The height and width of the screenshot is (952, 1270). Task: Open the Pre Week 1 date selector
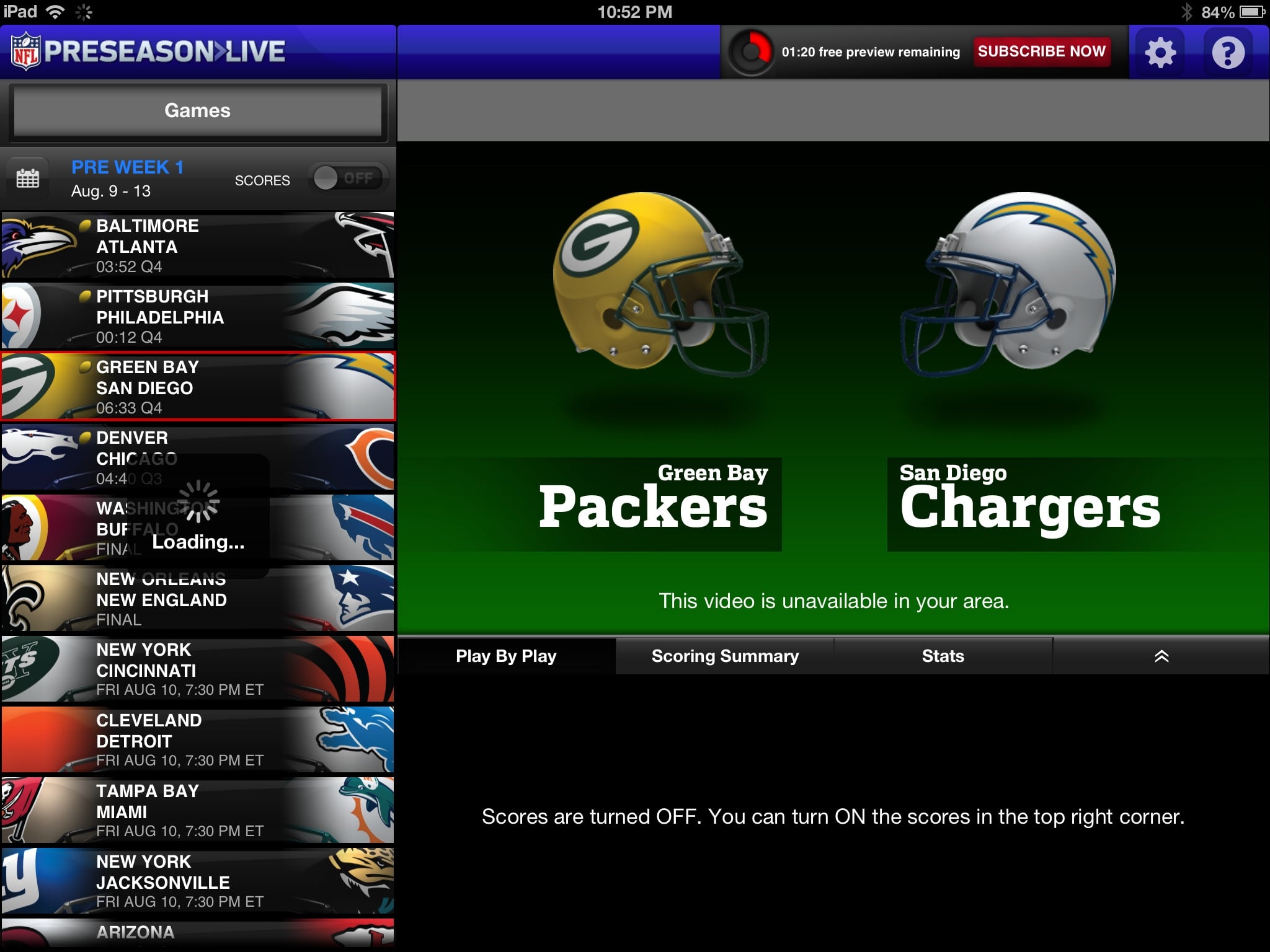(127, 178)
